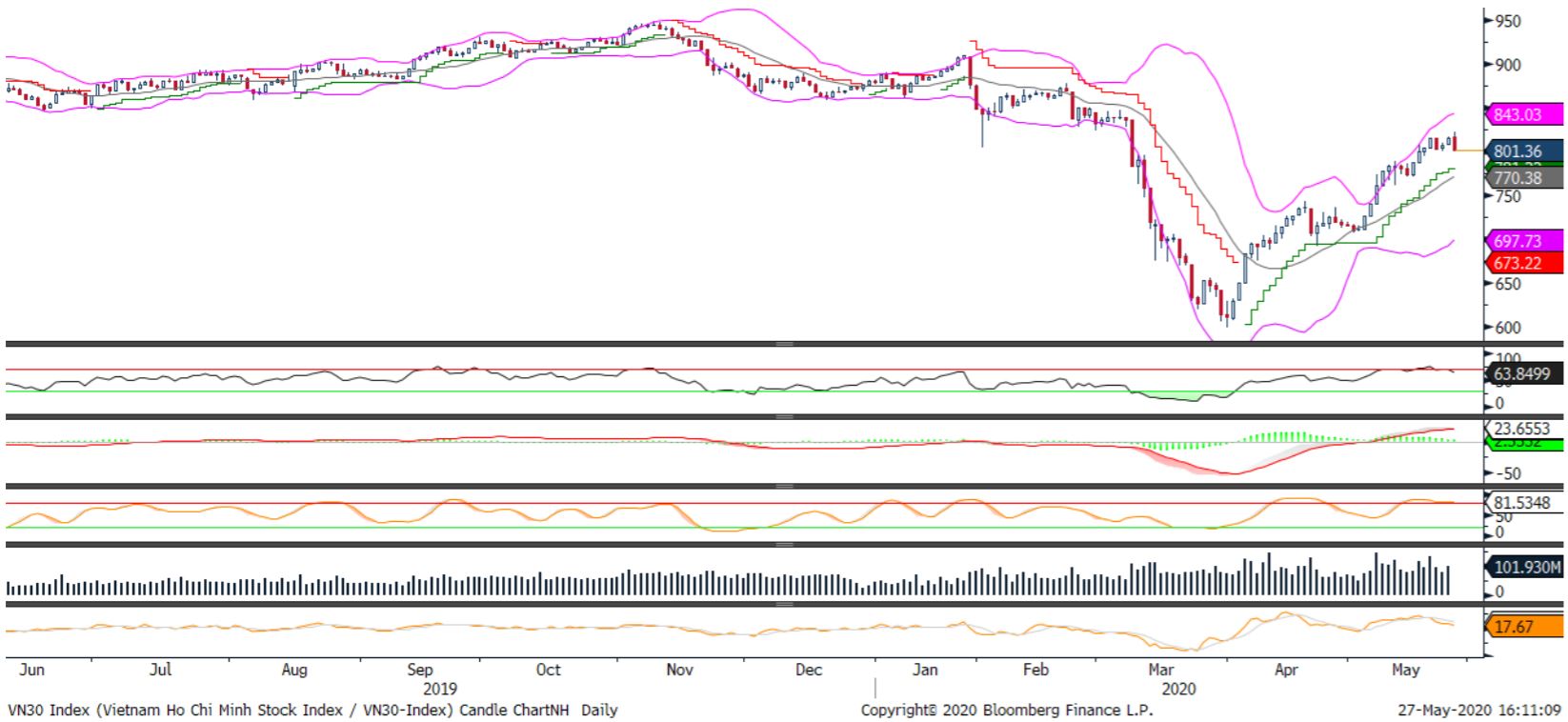1568x722 pixels.
Task: Click the 81.5348 stochastic value label
Action: click(x=1525, y=502)
